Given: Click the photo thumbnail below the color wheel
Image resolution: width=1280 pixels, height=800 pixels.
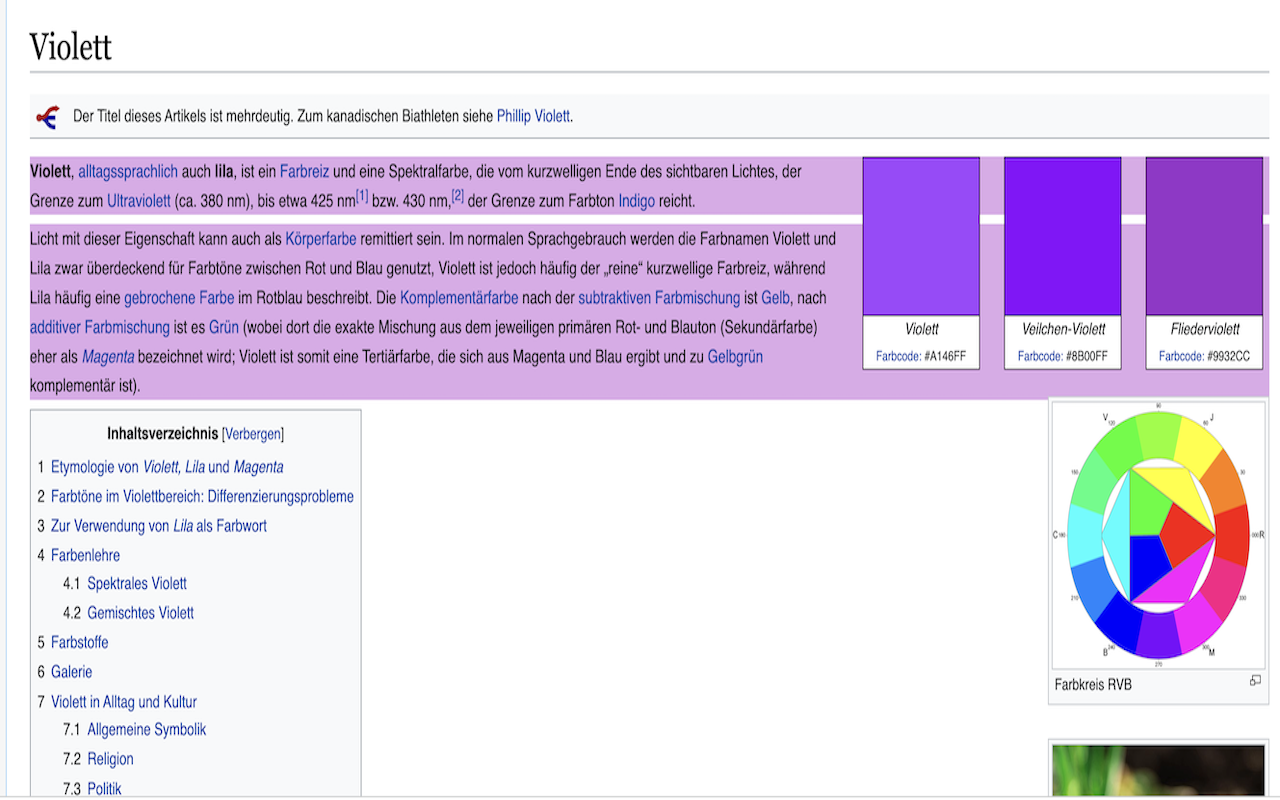Looking at the screenshot, I should click(1158, 770).
